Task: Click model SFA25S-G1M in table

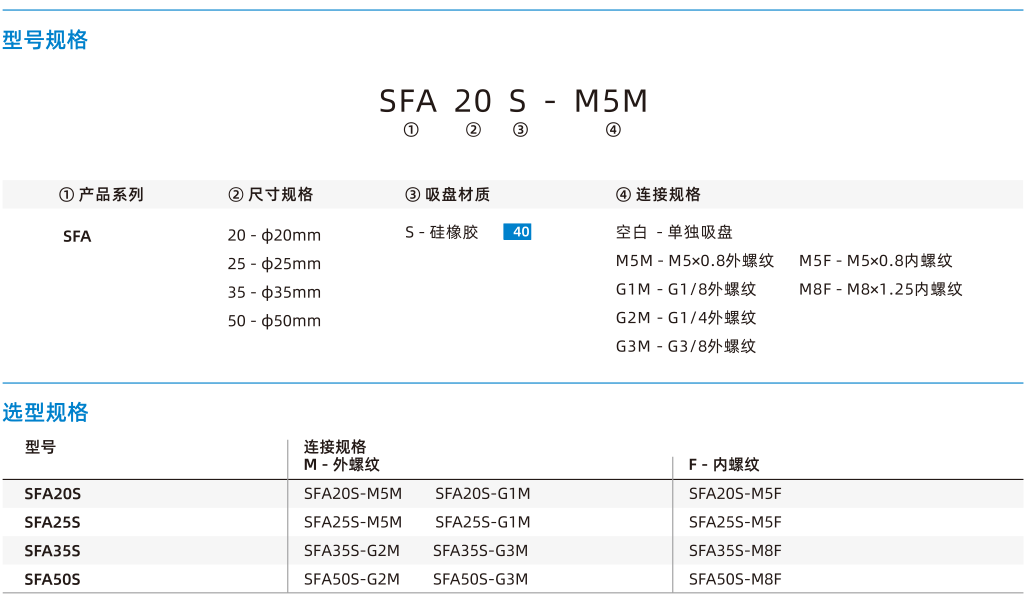Action: [x=483, y=522]
